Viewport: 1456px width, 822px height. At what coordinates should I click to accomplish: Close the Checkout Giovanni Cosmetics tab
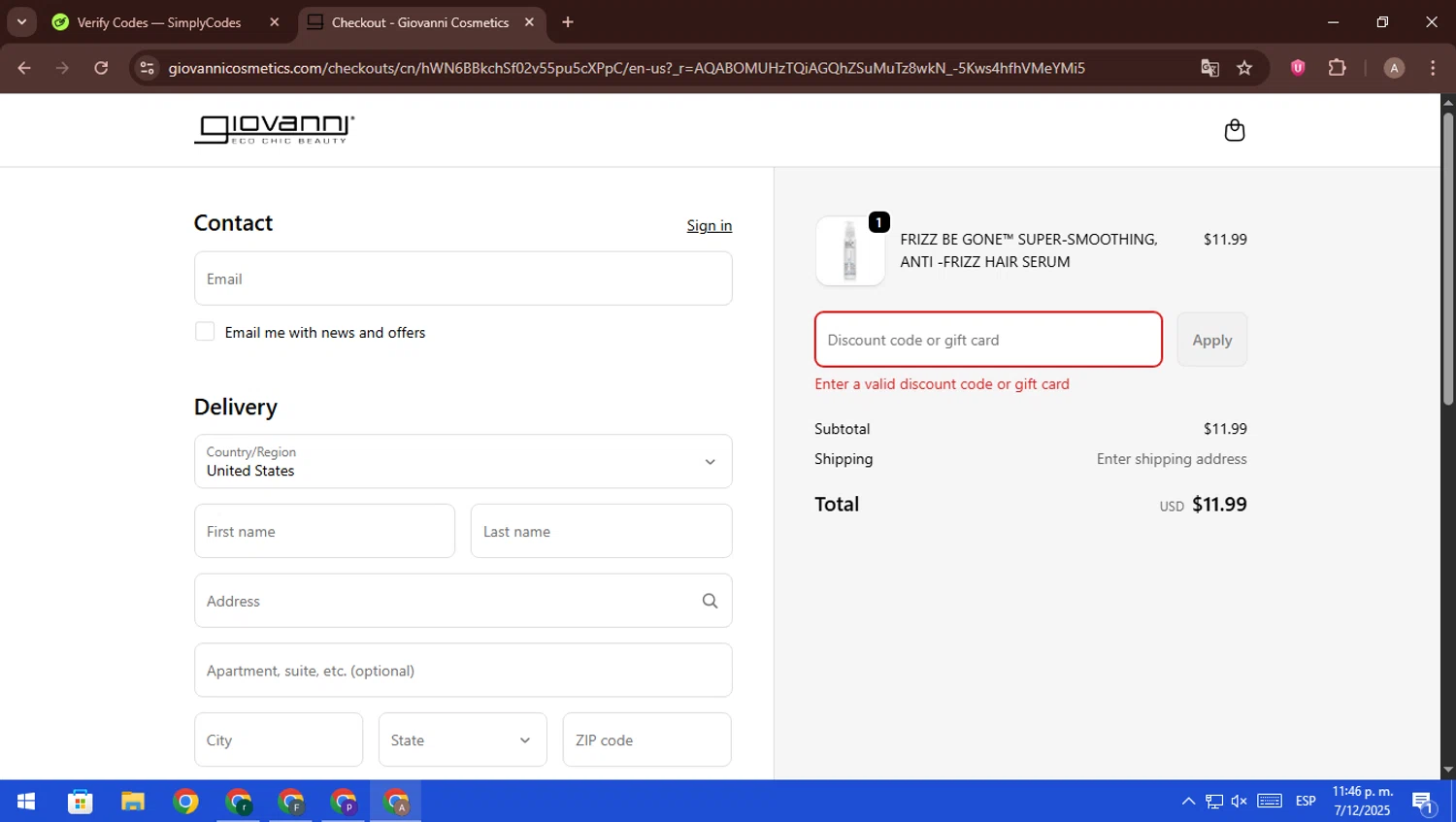529,22
